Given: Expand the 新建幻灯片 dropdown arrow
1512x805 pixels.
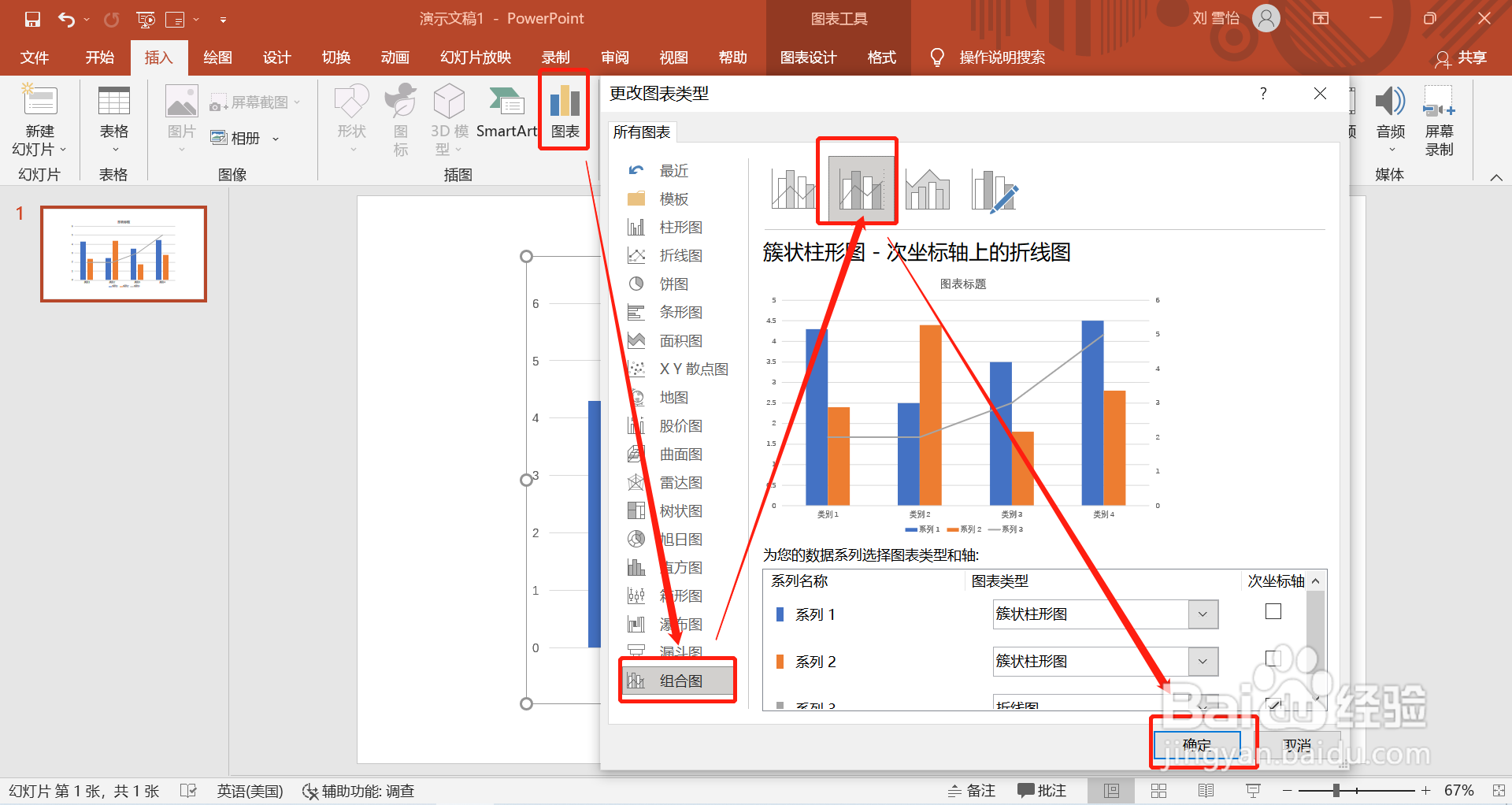Looking at the screenshot, I should 63,150.
